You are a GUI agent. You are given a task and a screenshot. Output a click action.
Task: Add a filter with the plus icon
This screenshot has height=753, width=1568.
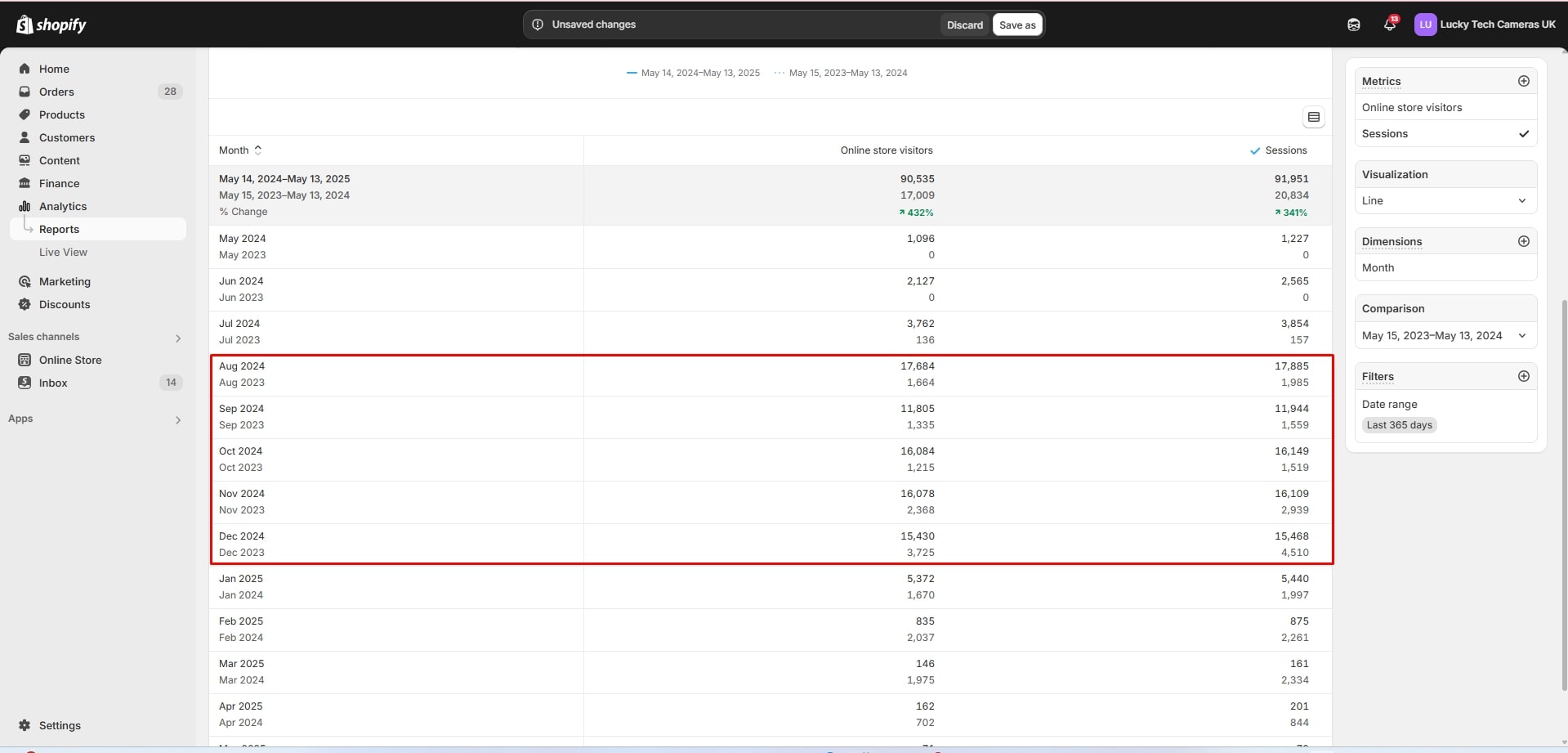(1523, 376)
